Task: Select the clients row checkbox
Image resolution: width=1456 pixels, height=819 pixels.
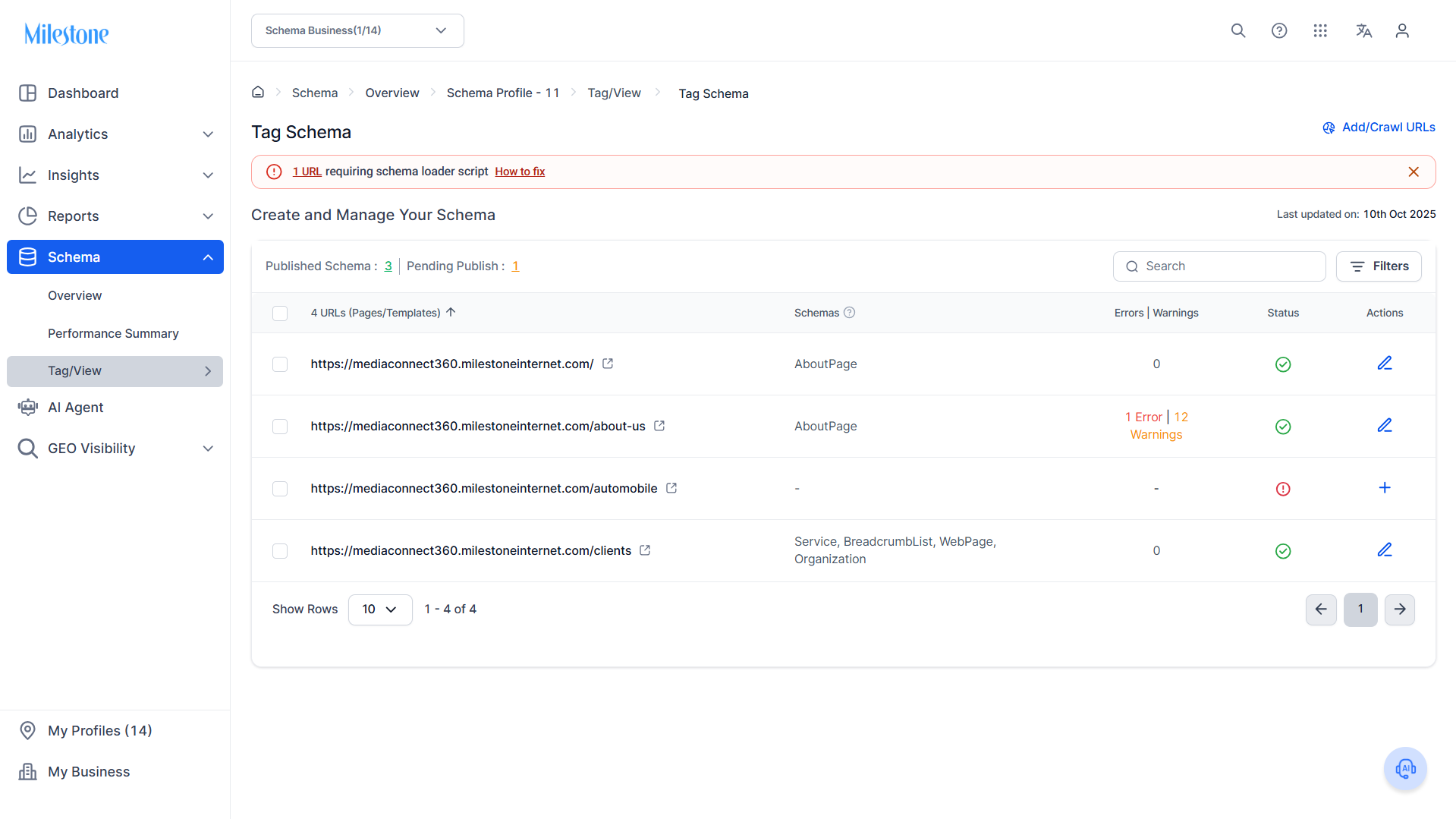Action: point(280,551)
